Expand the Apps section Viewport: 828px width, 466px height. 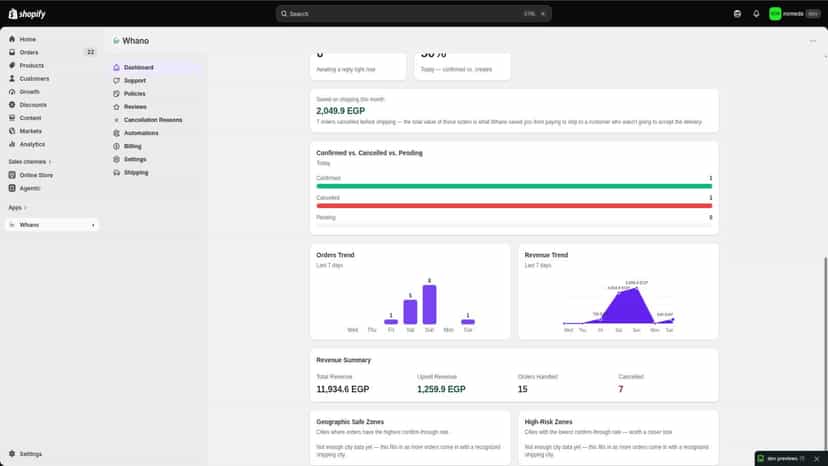tap(17, 208)
